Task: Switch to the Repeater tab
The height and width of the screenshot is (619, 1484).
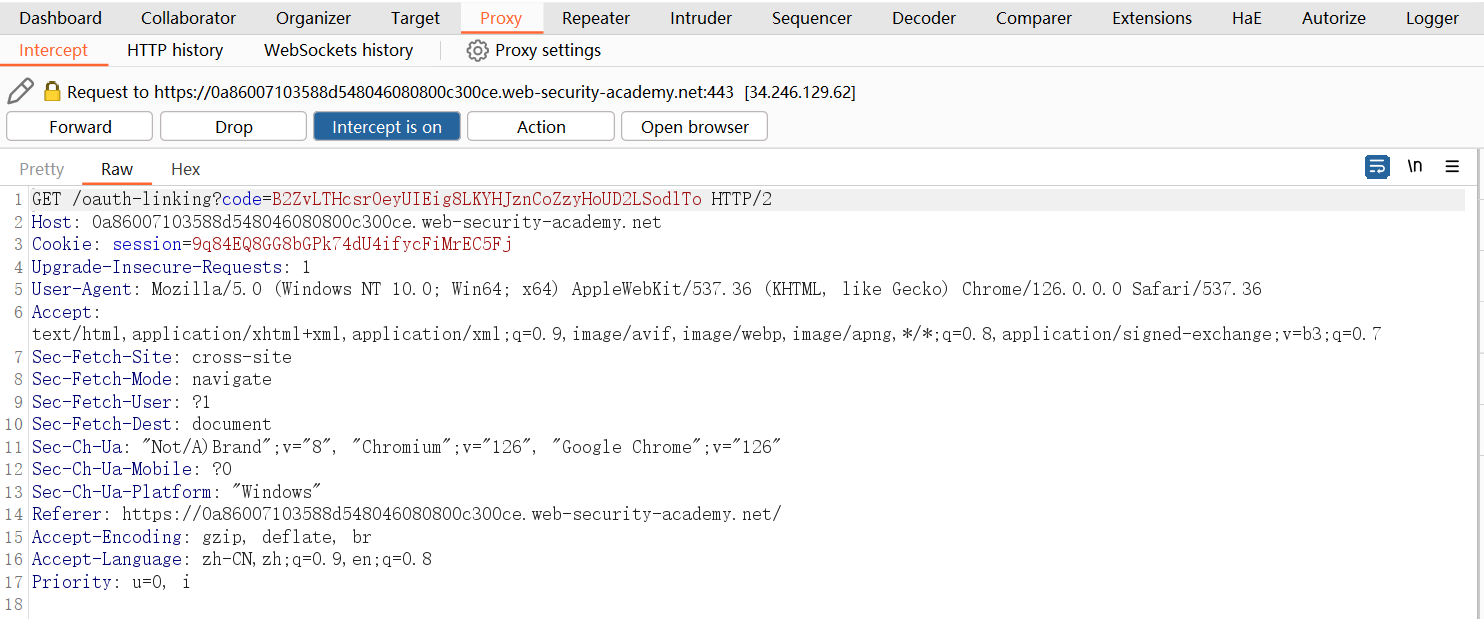Action: pyautogui.click(x=596, y=18)
